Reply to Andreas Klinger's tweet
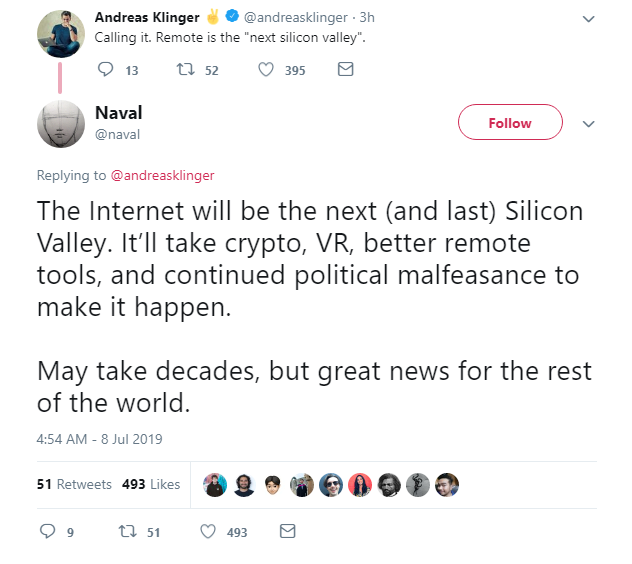This screenshot has width=632, height=564. [106, 70]
